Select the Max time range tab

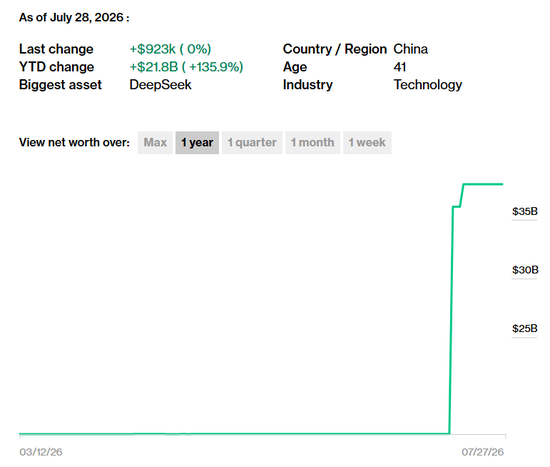pyautogui.click(x=155, y=142)
